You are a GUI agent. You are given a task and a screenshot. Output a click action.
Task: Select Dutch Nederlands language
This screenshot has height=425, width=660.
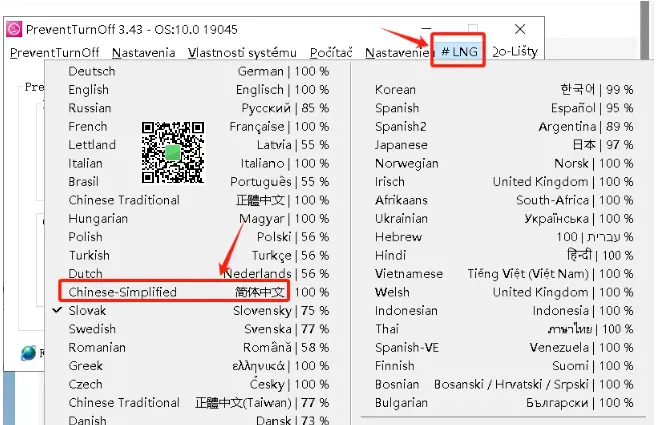[198, 274]
